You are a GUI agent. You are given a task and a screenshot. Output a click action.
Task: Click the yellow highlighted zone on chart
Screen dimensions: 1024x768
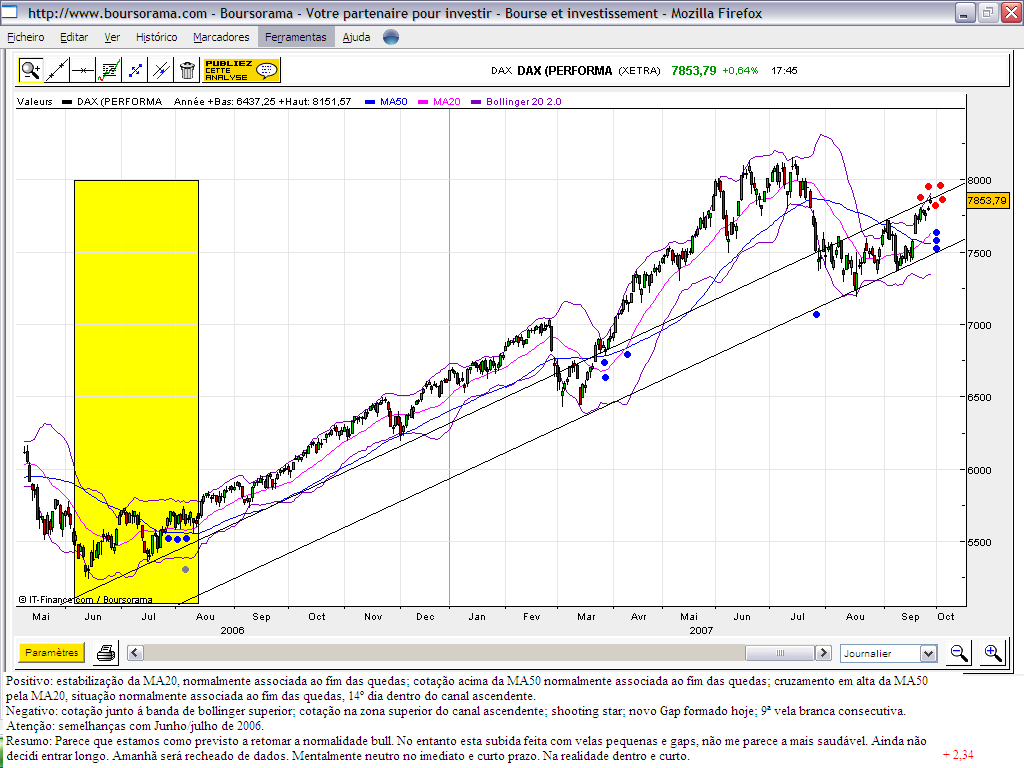point(136,392)
